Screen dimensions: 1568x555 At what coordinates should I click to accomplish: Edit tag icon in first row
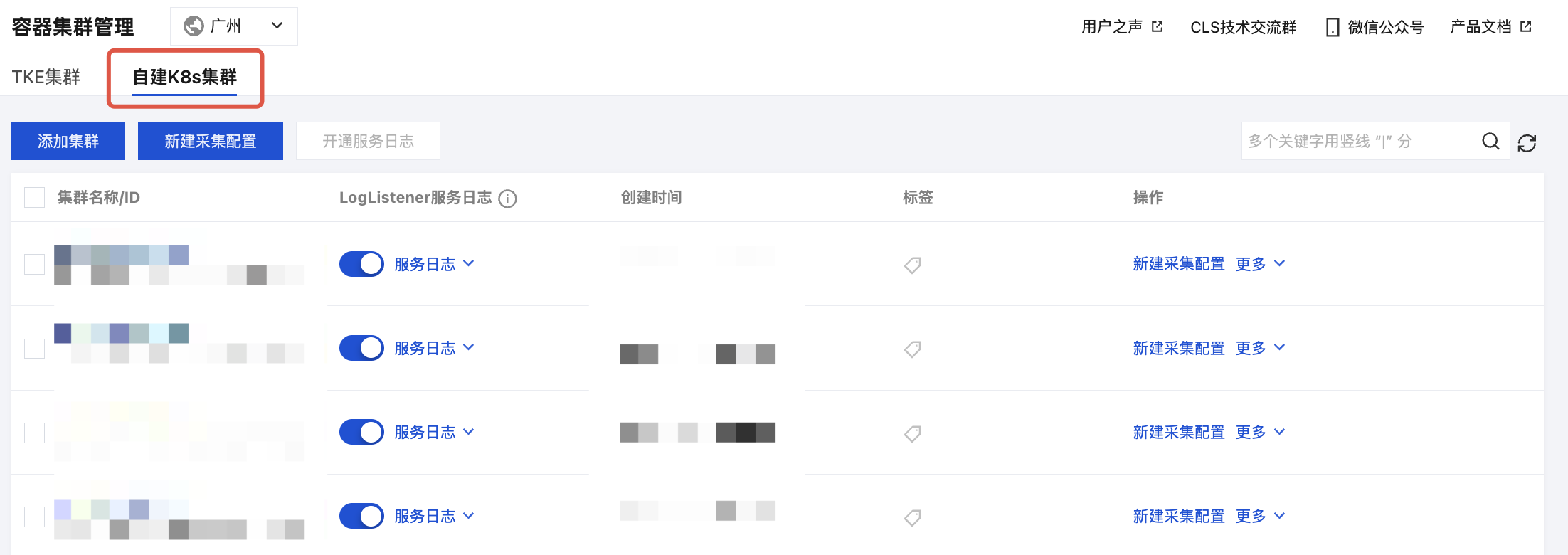913,265
